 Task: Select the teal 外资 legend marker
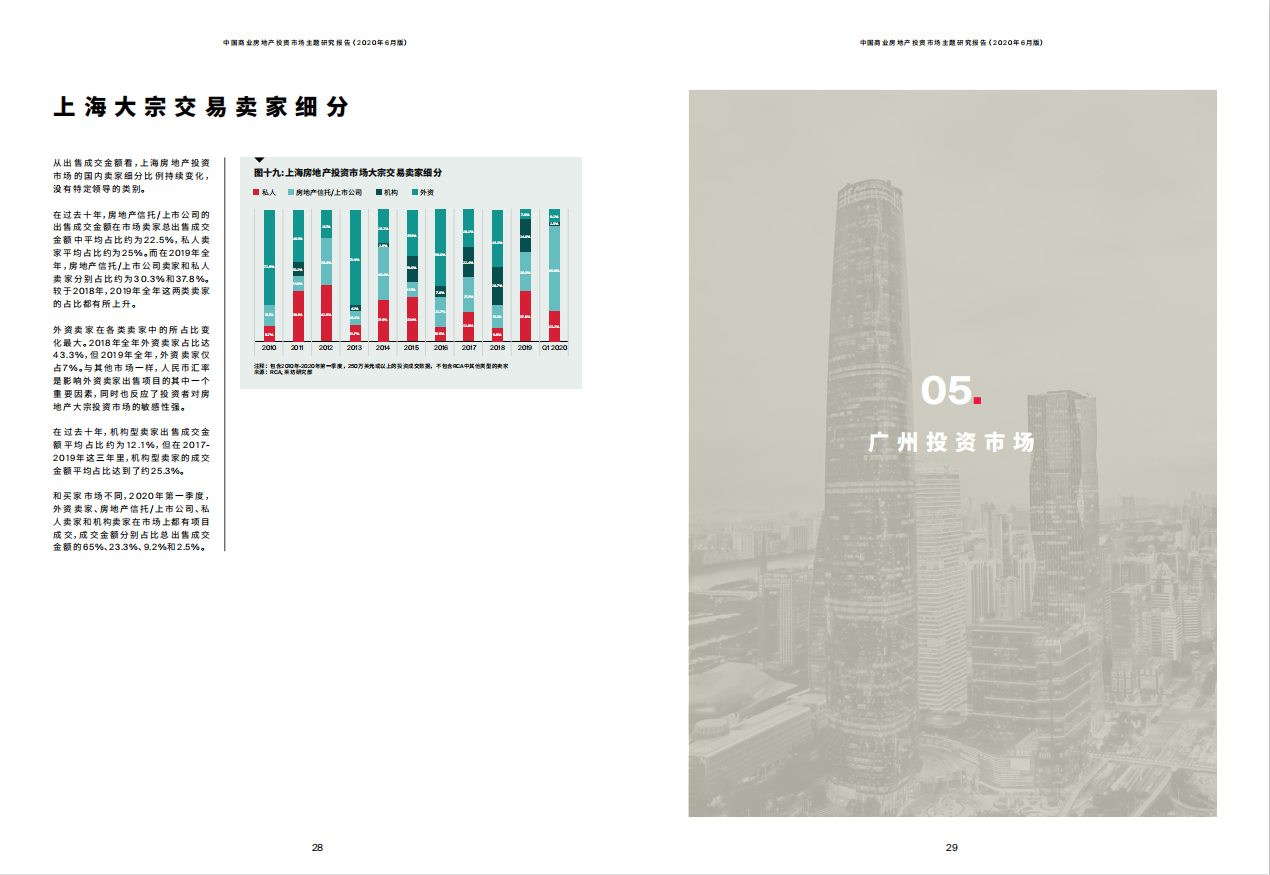[x=415, y=191]
